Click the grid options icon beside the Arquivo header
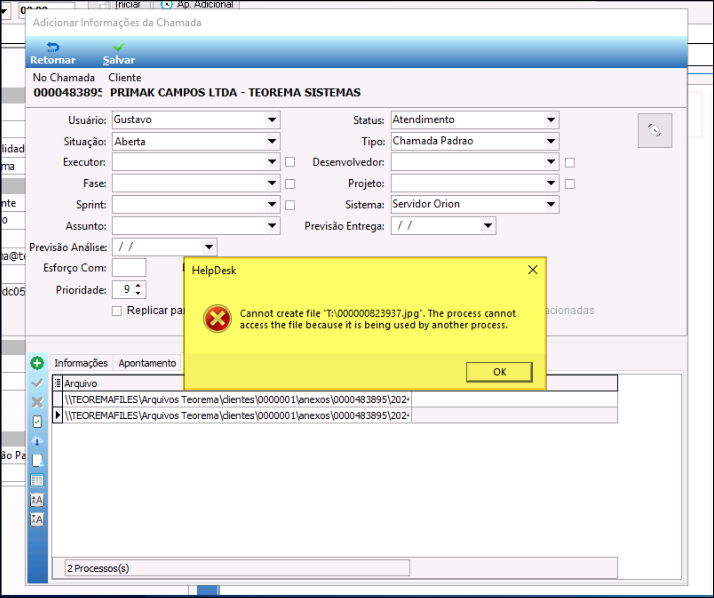 tap(57, 383)
